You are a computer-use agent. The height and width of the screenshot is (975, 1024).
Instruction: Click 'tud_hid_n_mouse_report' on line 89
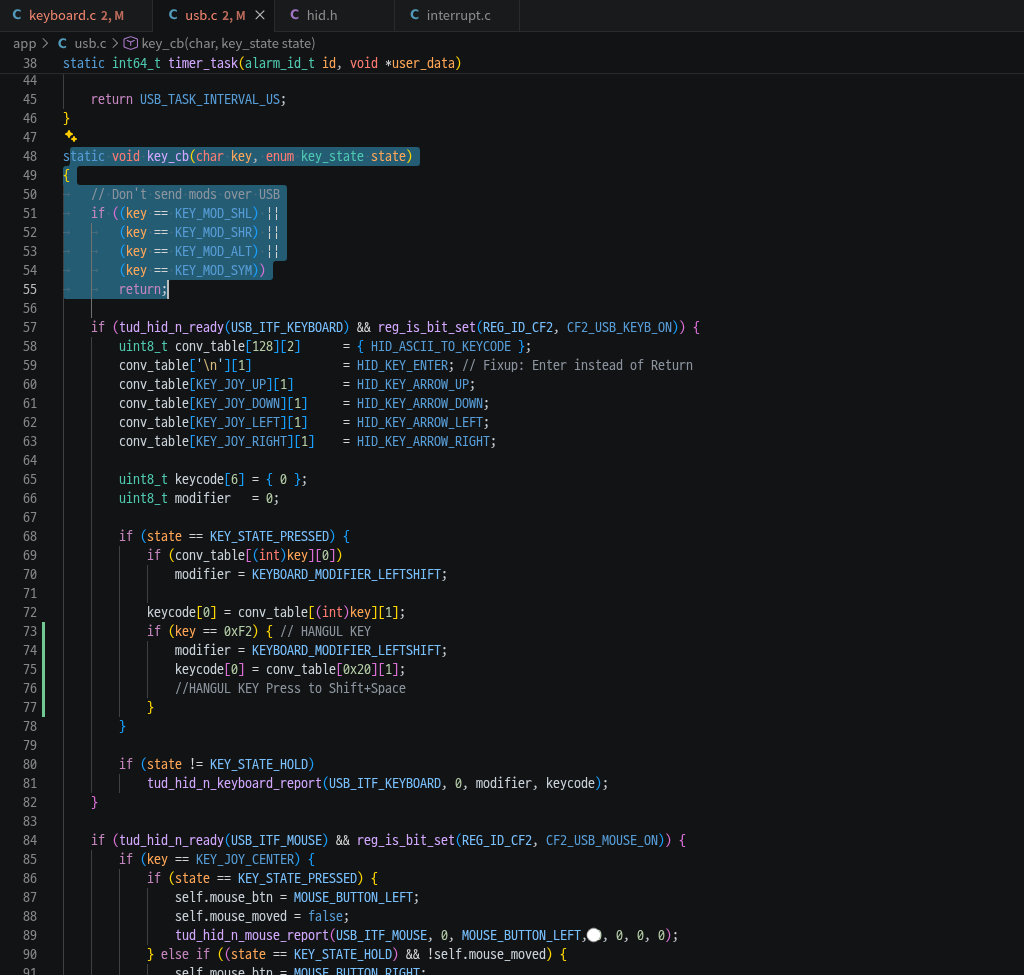(251, 936)
